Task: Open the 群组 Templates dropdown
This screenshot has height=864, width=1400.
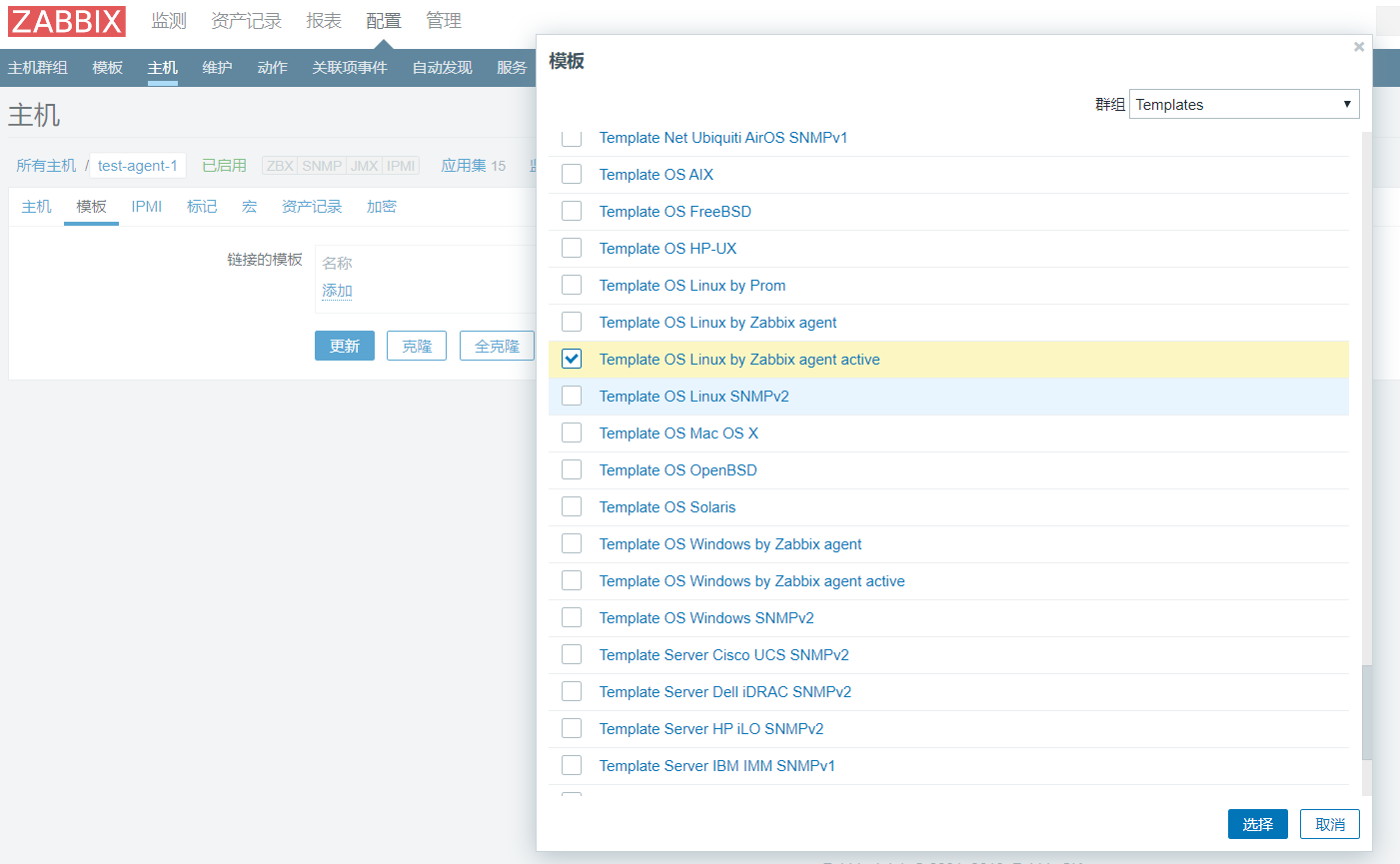Action: (1244, 104)
